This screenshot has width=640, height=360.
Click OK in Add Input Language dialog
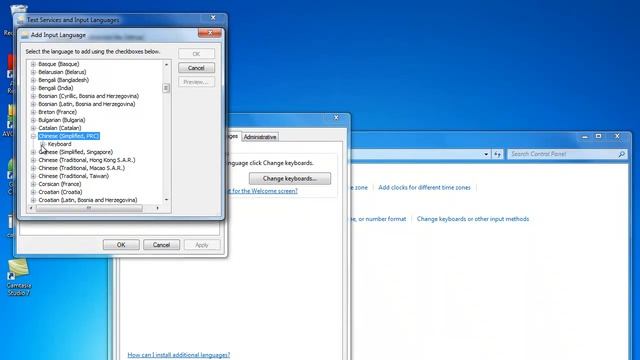196,54
